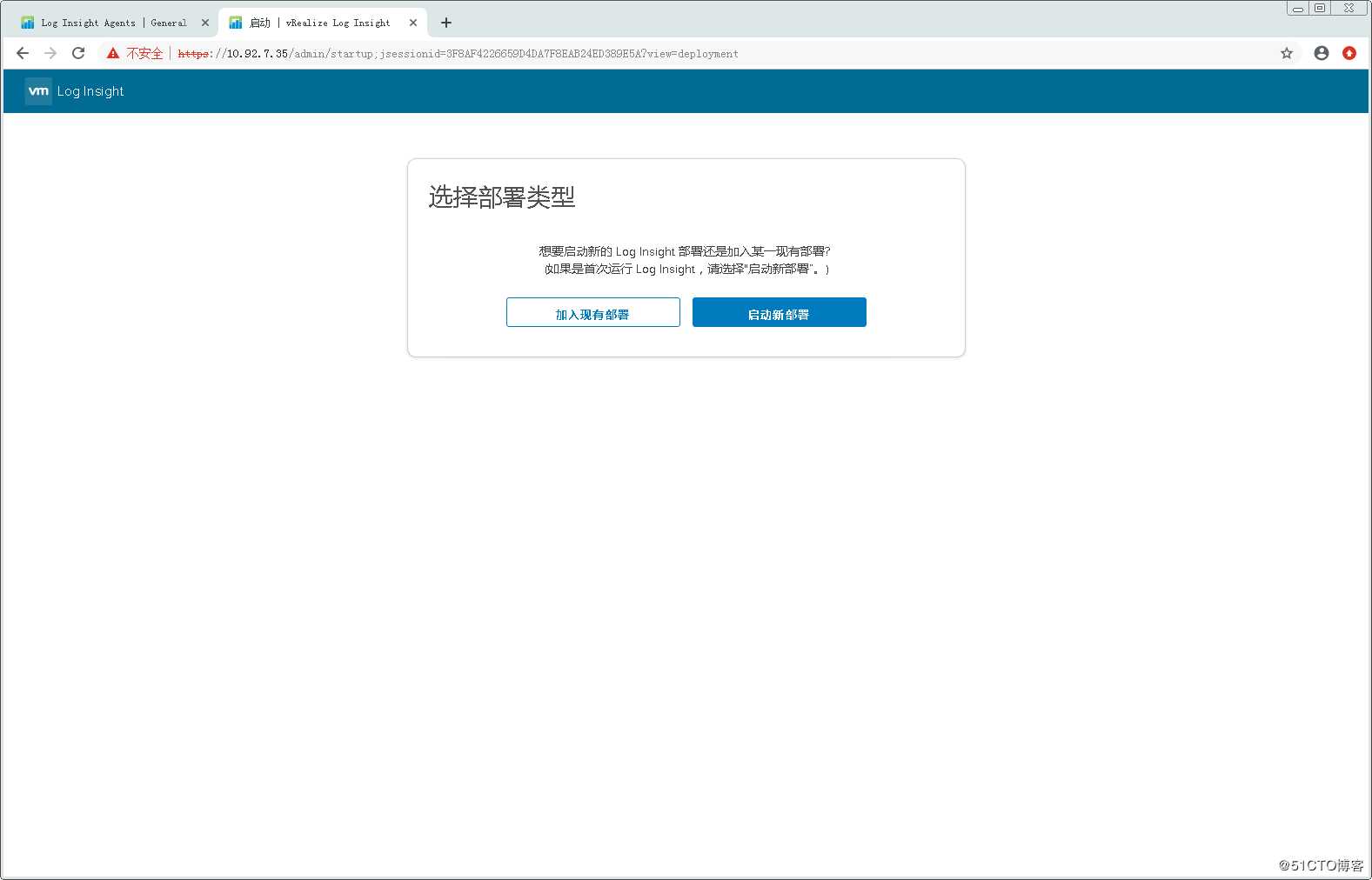This screenshot has width=1372, height=880.
Task: Click the 启动新部署 button
Action: pos(779,312)
